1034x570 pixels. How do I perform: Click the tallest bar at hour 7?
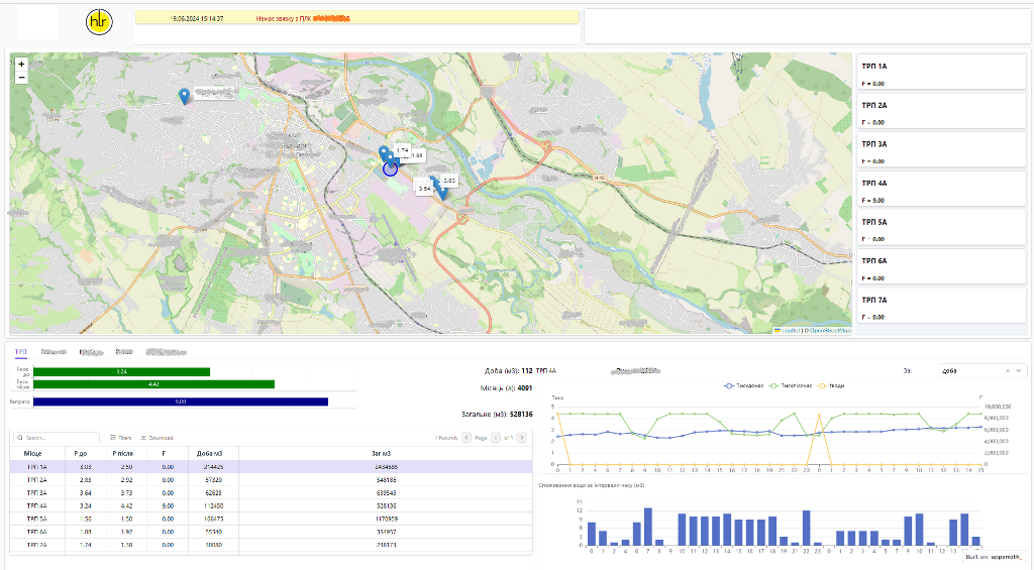(648, 526)
